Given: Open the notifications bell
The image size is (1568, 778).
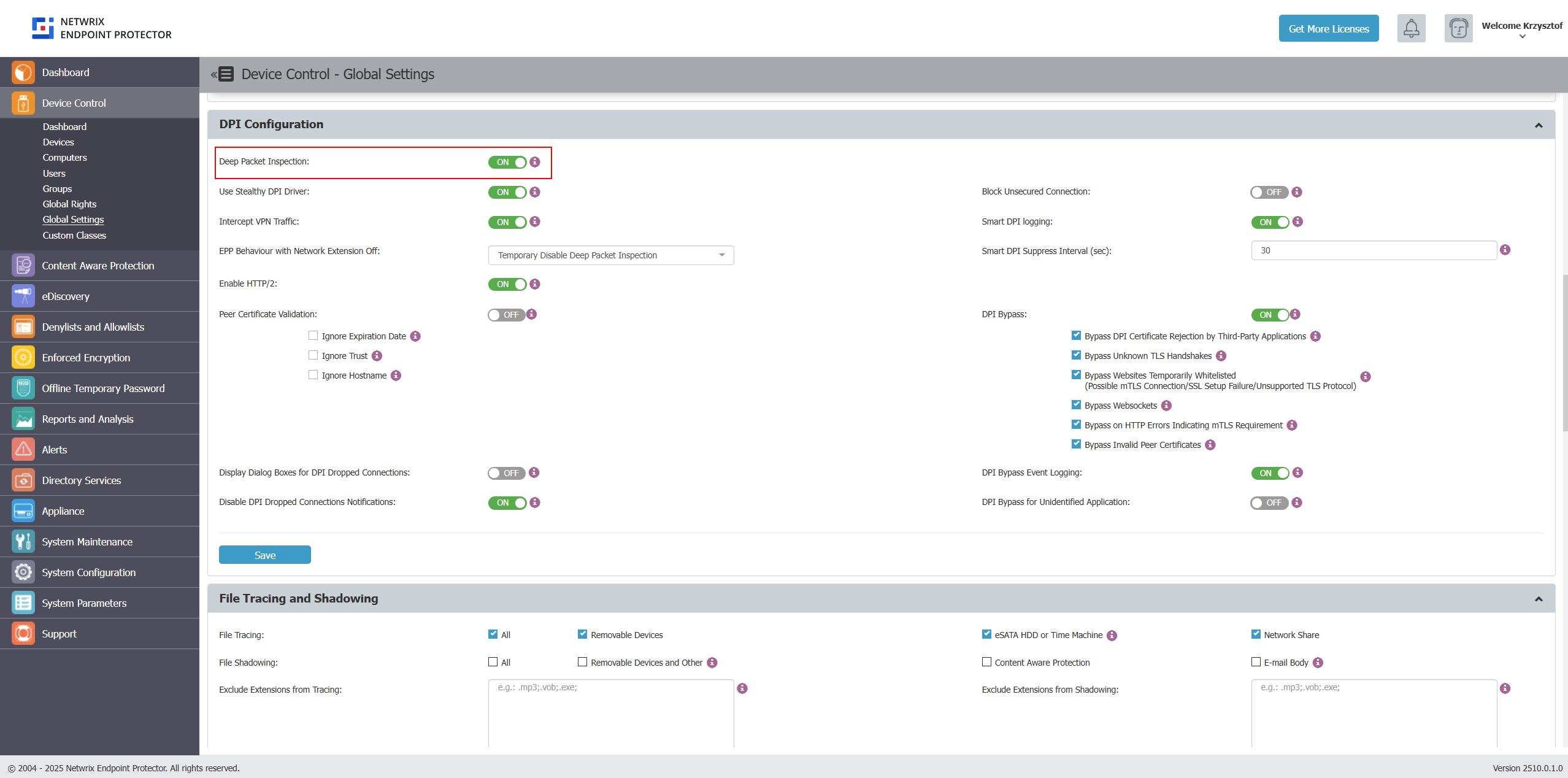Looking at the screenshot, I should pos(1411,28).
